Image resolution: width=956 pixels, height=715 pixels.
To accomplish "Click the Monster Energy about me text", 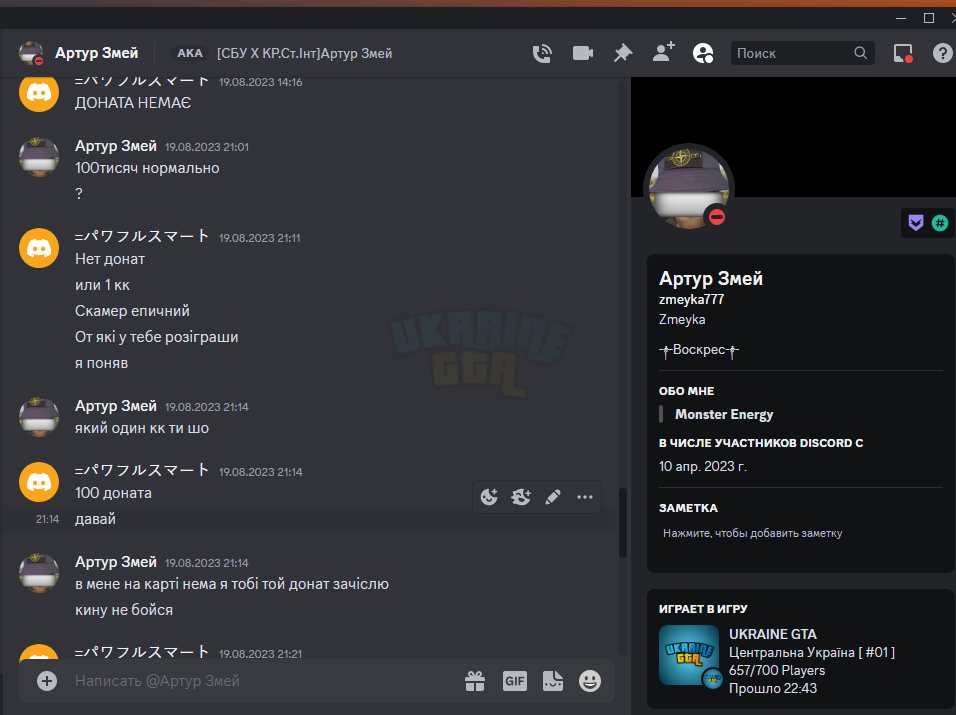I will (724, 414).
